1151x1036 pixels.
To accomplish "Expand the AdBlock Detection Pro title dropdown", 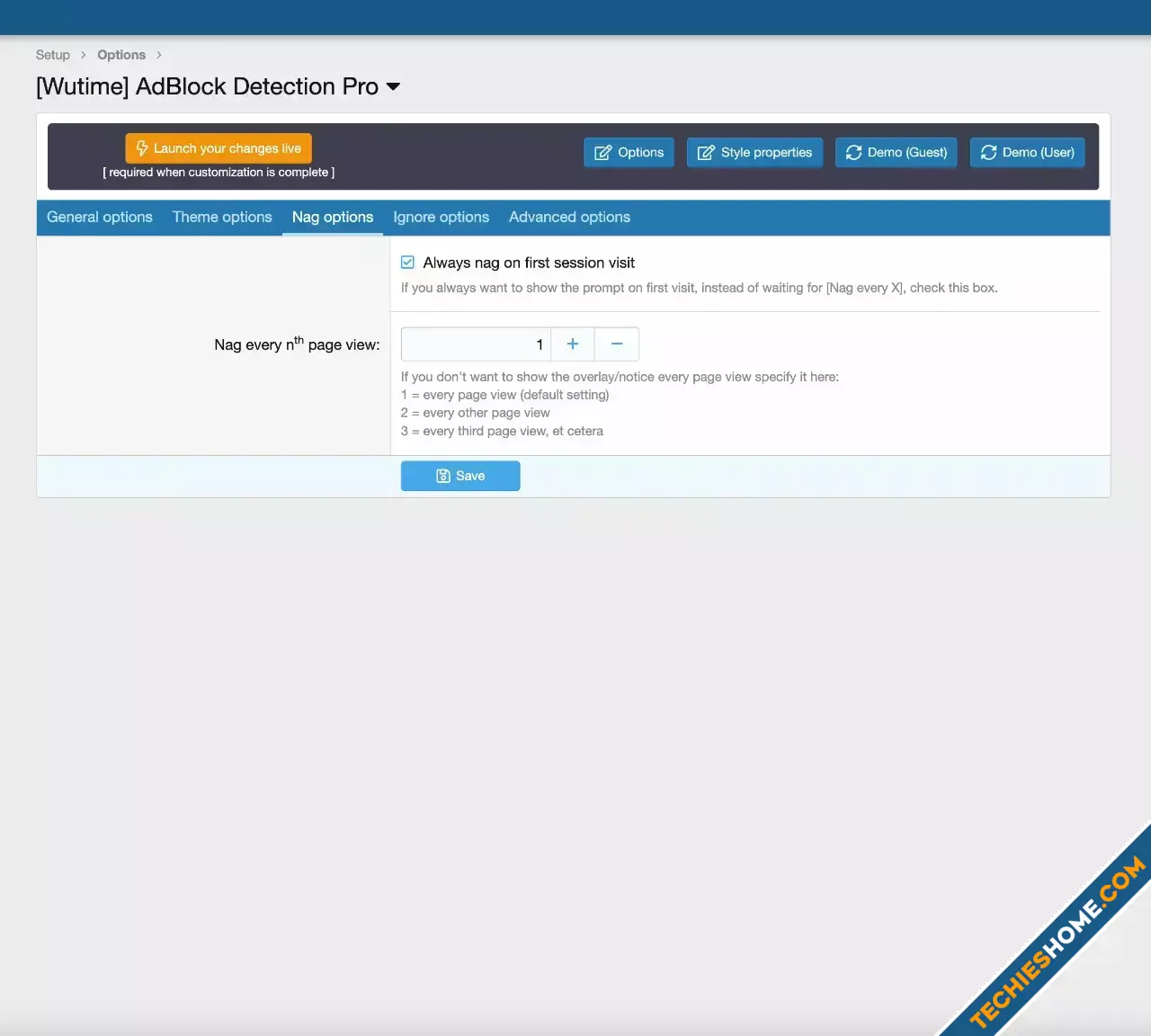I will 393,87.
